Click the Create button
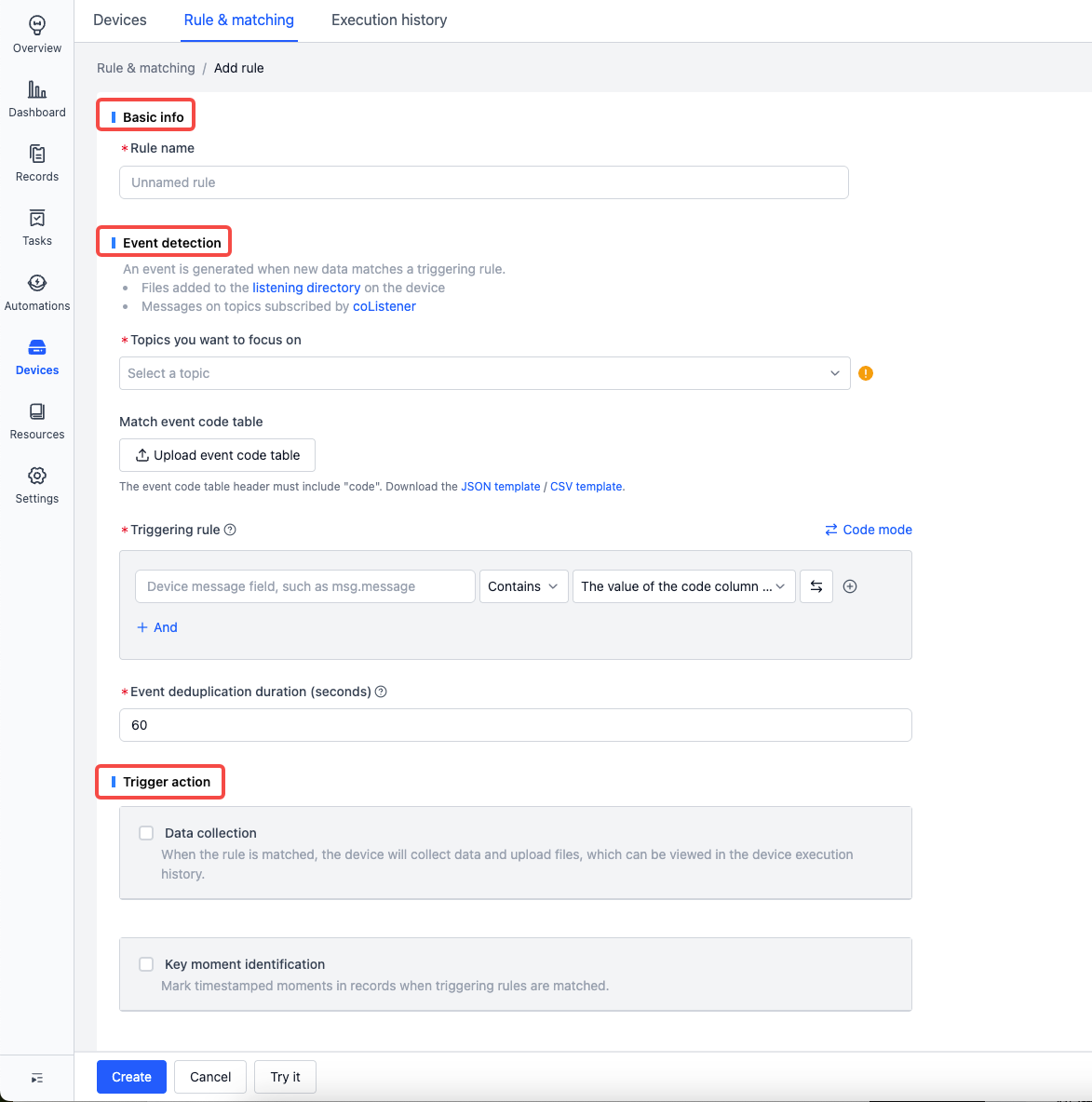 131,1077
